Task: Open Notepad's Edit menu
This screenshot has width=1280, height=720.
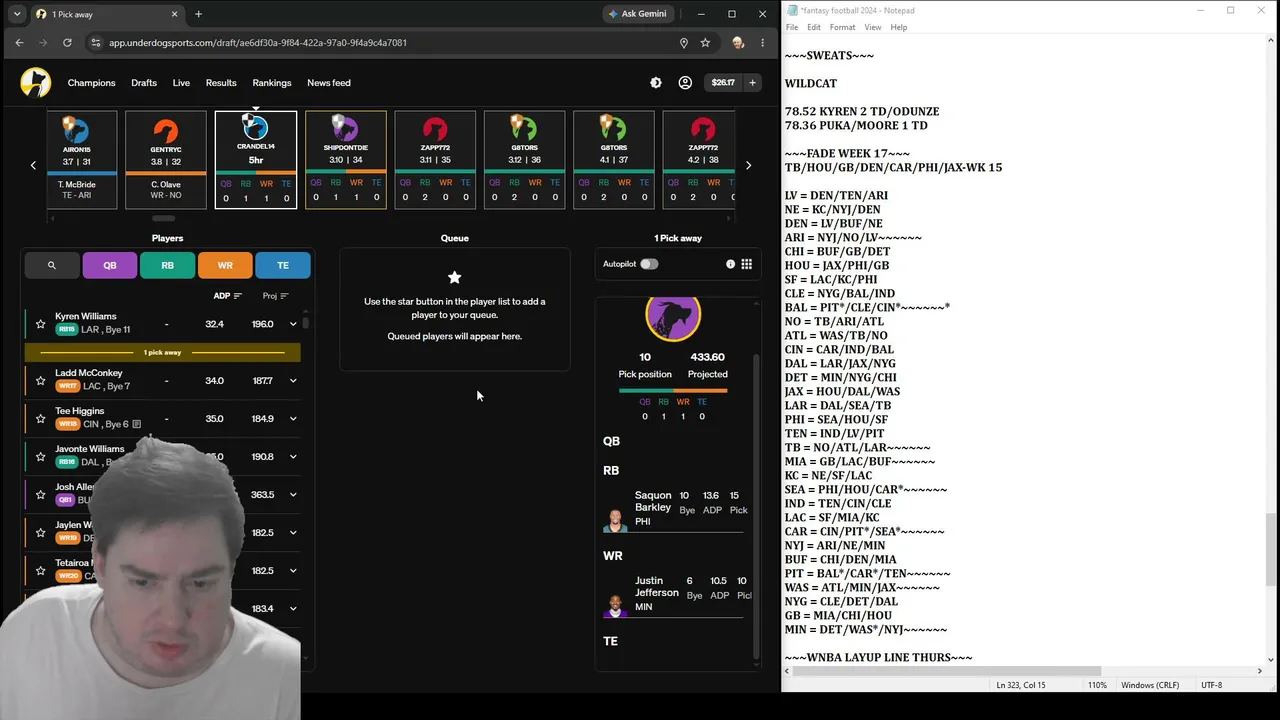Action: [x=814, y=27]
